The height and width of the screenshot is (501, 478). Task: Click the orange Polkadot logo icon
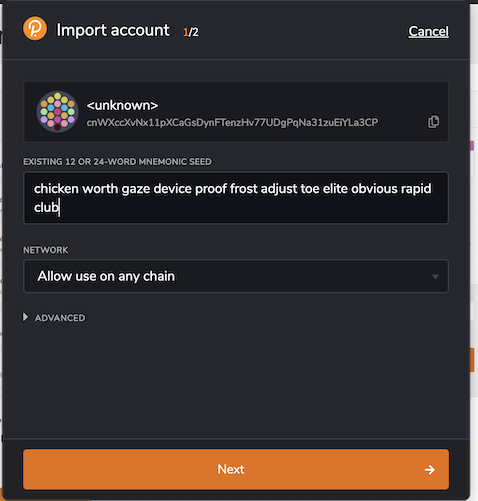pos(35,28)
